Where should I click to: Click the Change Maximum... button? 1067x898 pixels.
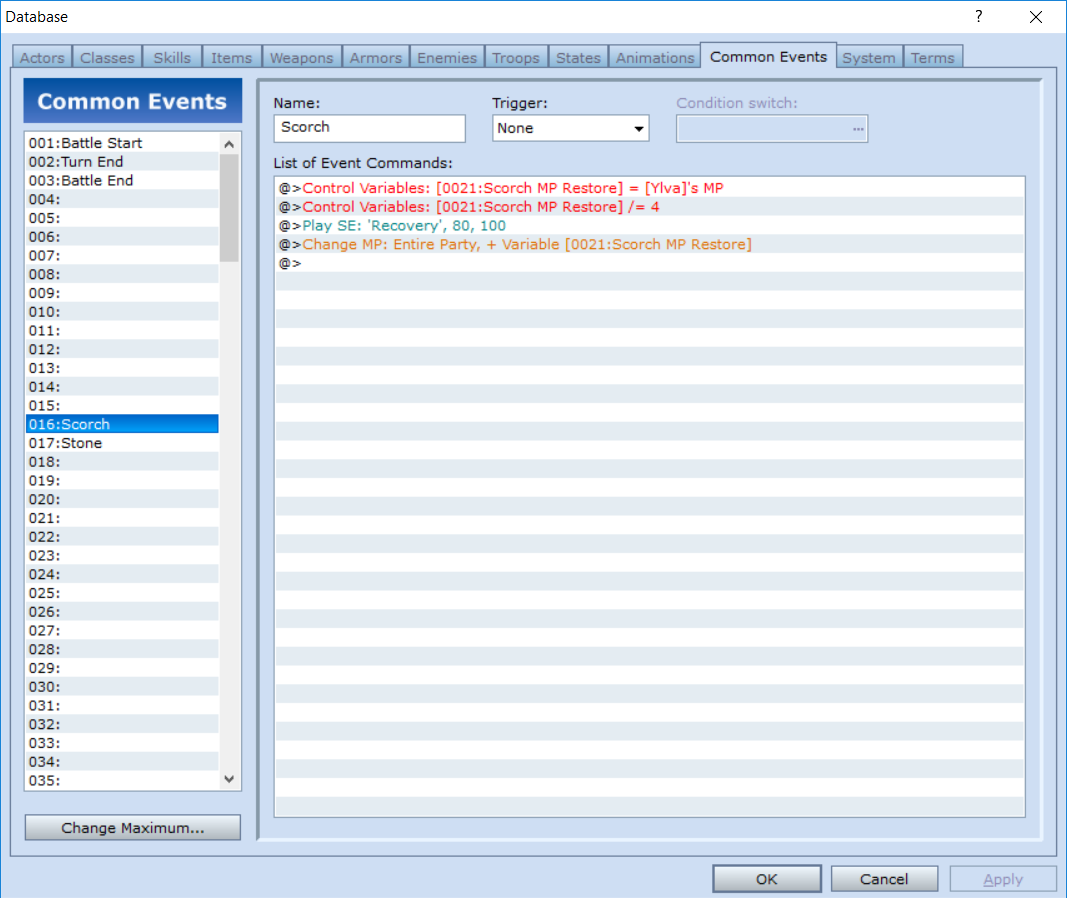[x=133, y=828]
